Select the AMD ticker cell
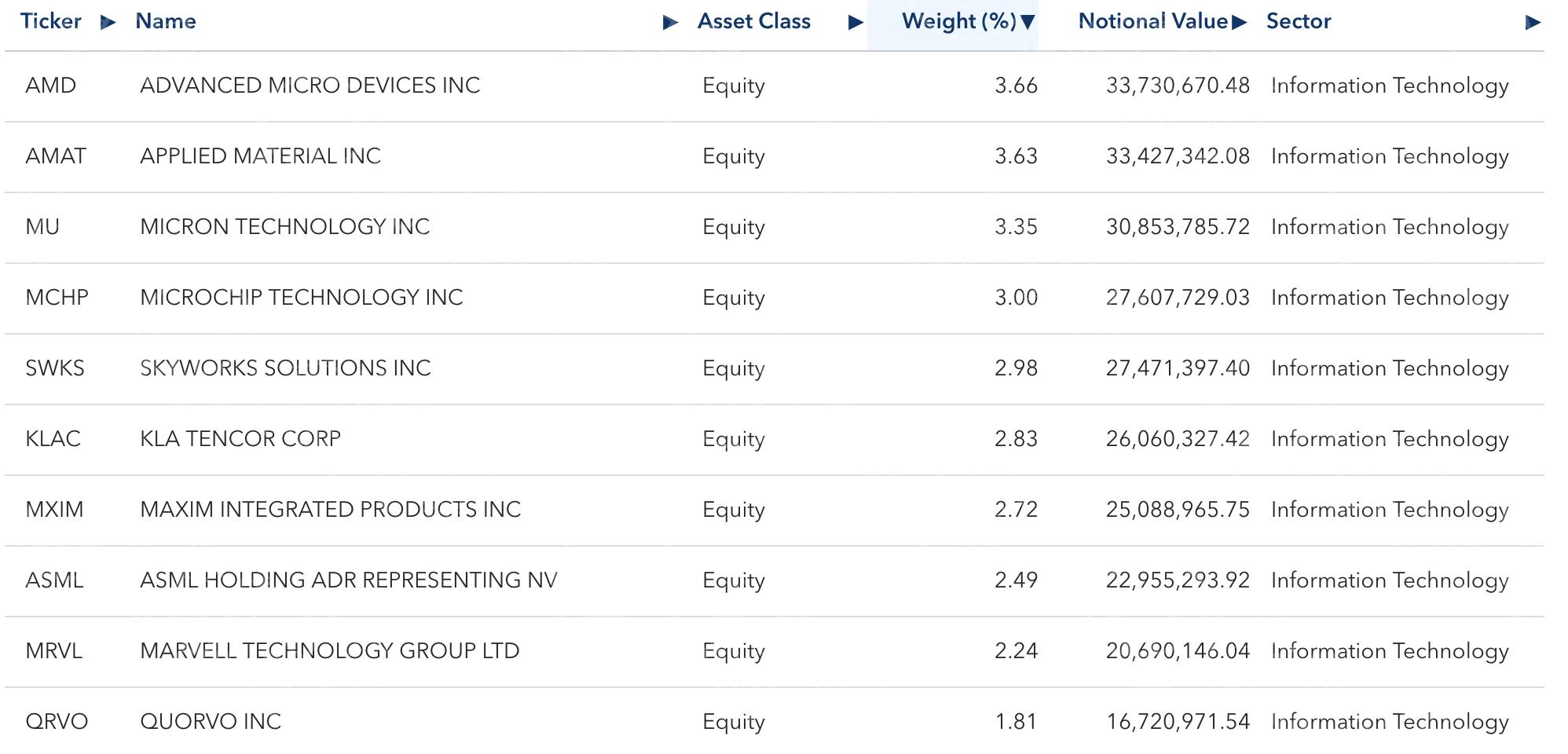This screenshot has height=754, width=1568. (51, 86)
